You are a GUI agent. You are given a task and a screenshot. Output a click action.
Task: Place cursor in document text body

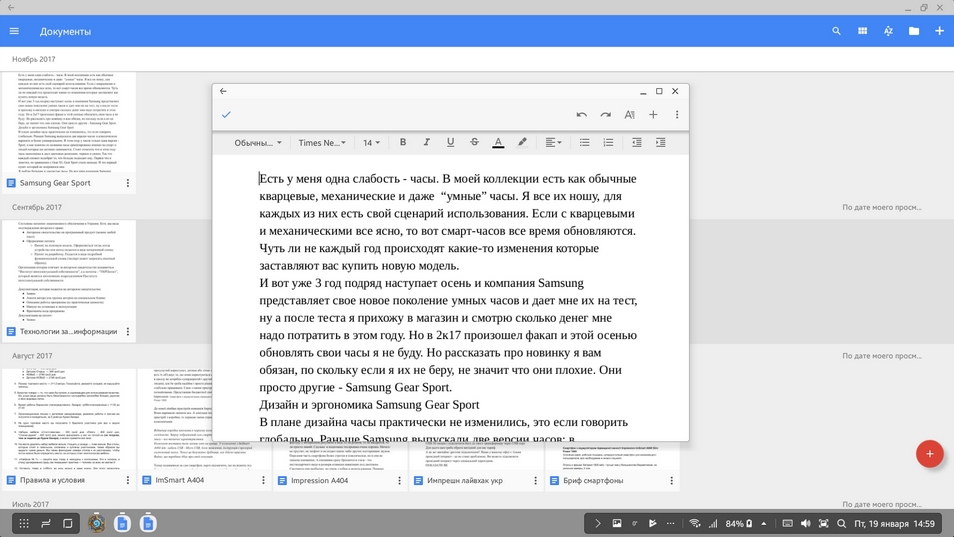coord(448,300)
